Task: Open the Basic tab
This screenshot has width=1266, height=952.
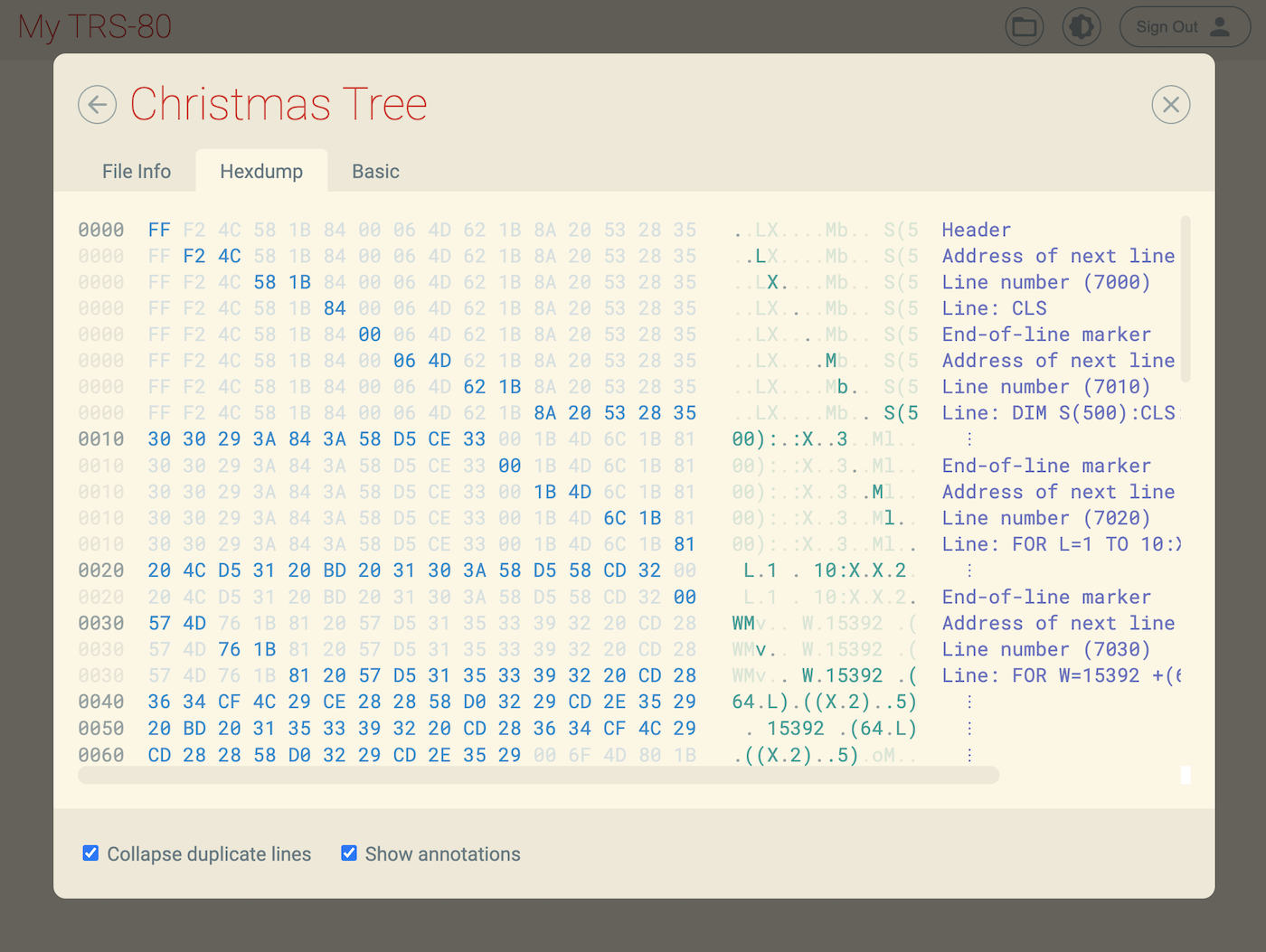Action: tap(375, 172)
